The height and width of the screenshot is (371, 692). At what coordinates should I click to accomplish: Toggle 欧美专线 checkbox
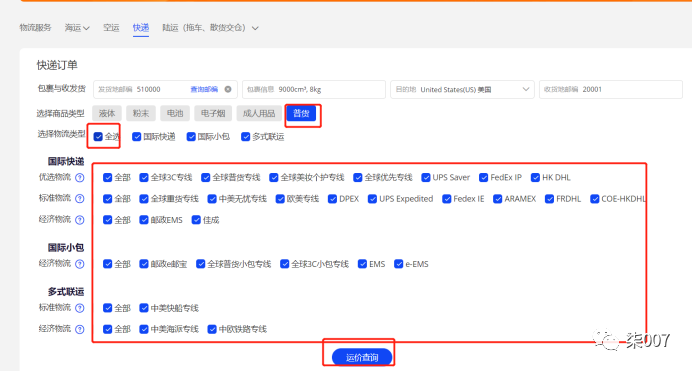pyautogui.click(x=280, y=199)
